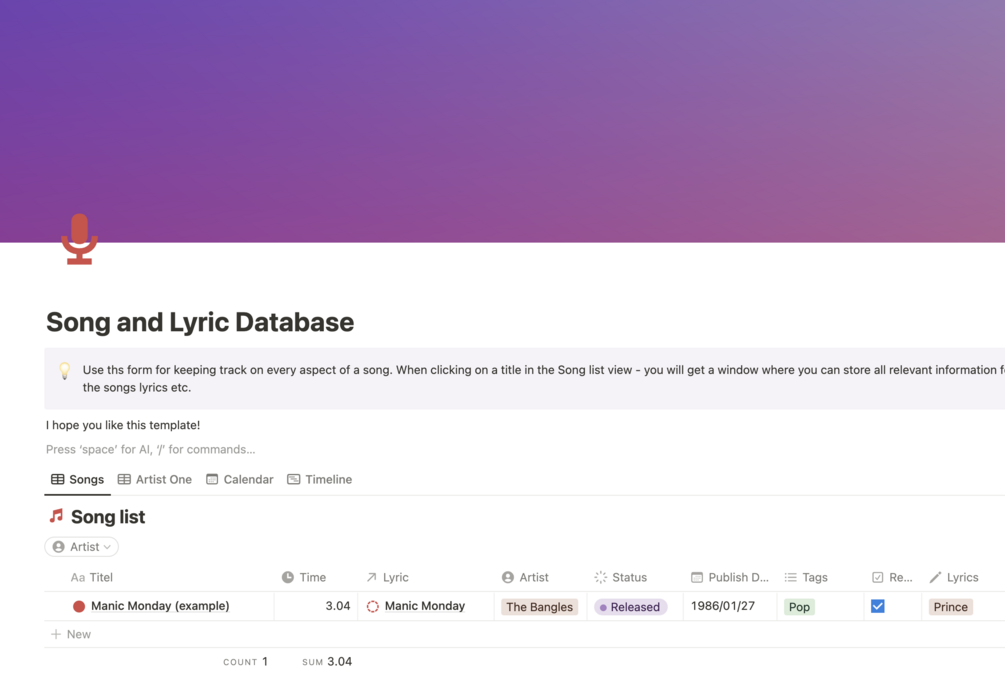Viewport: 1005px width, 681px height.
Task: Open the Manic Monday lyric link
Action: coord(424,606)
